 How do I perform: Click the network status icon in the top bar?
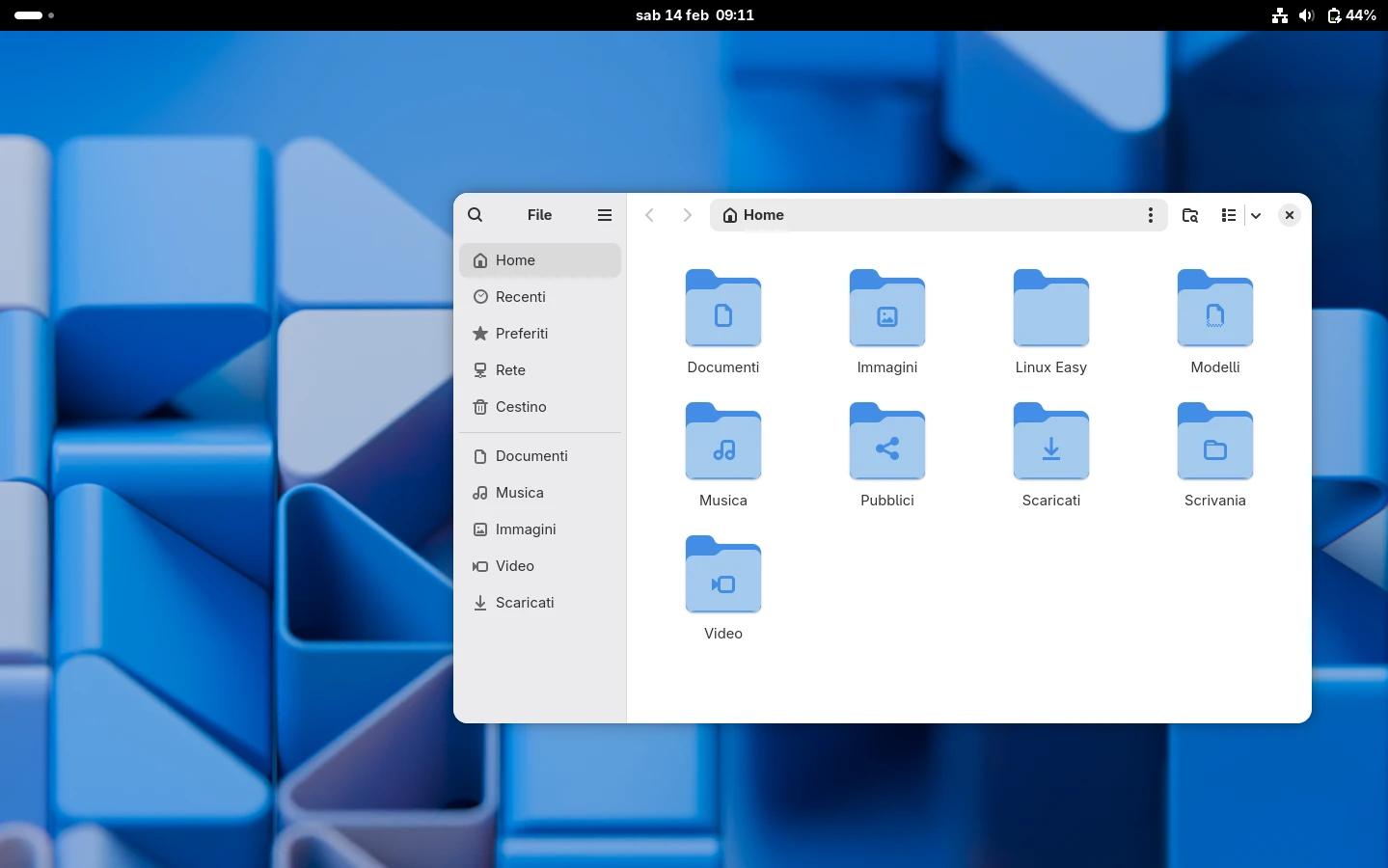1279,15
